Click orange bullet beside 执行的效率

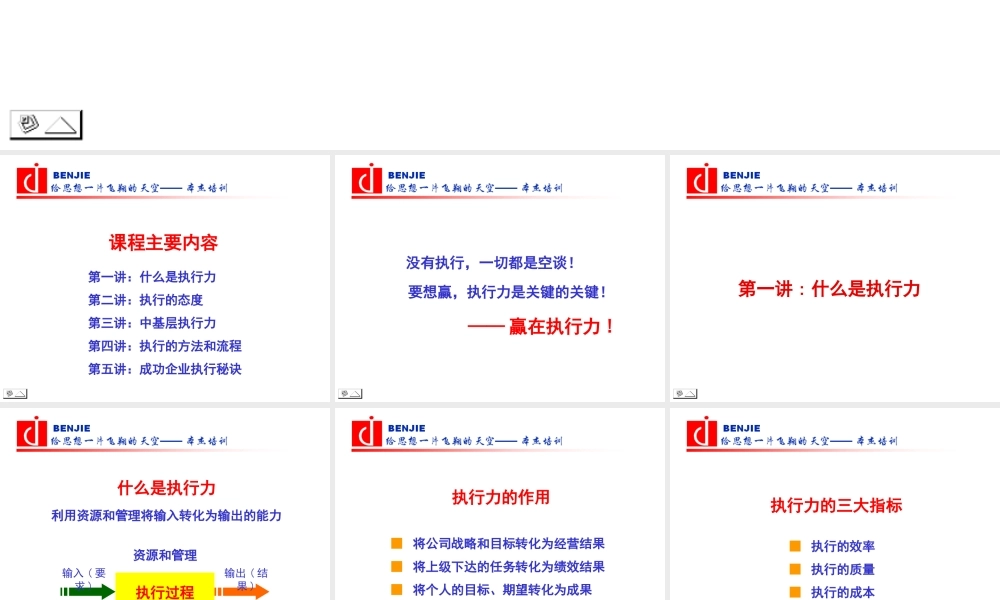click(x=795, y=546)
